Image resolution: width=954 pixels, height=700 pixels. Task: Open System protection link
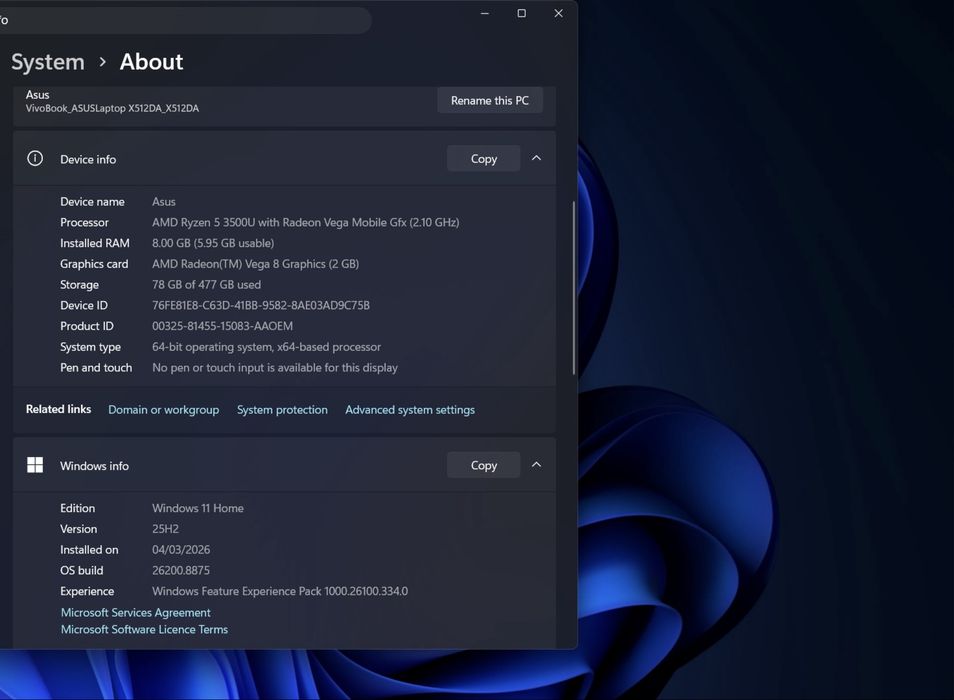tap(282, 410)
